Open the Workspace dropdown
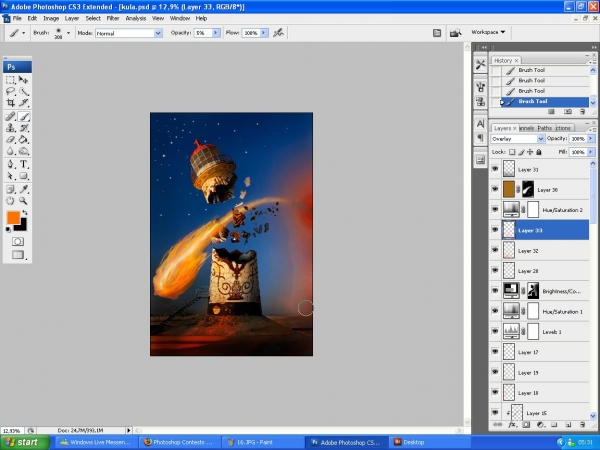 (x=488, y=32)
